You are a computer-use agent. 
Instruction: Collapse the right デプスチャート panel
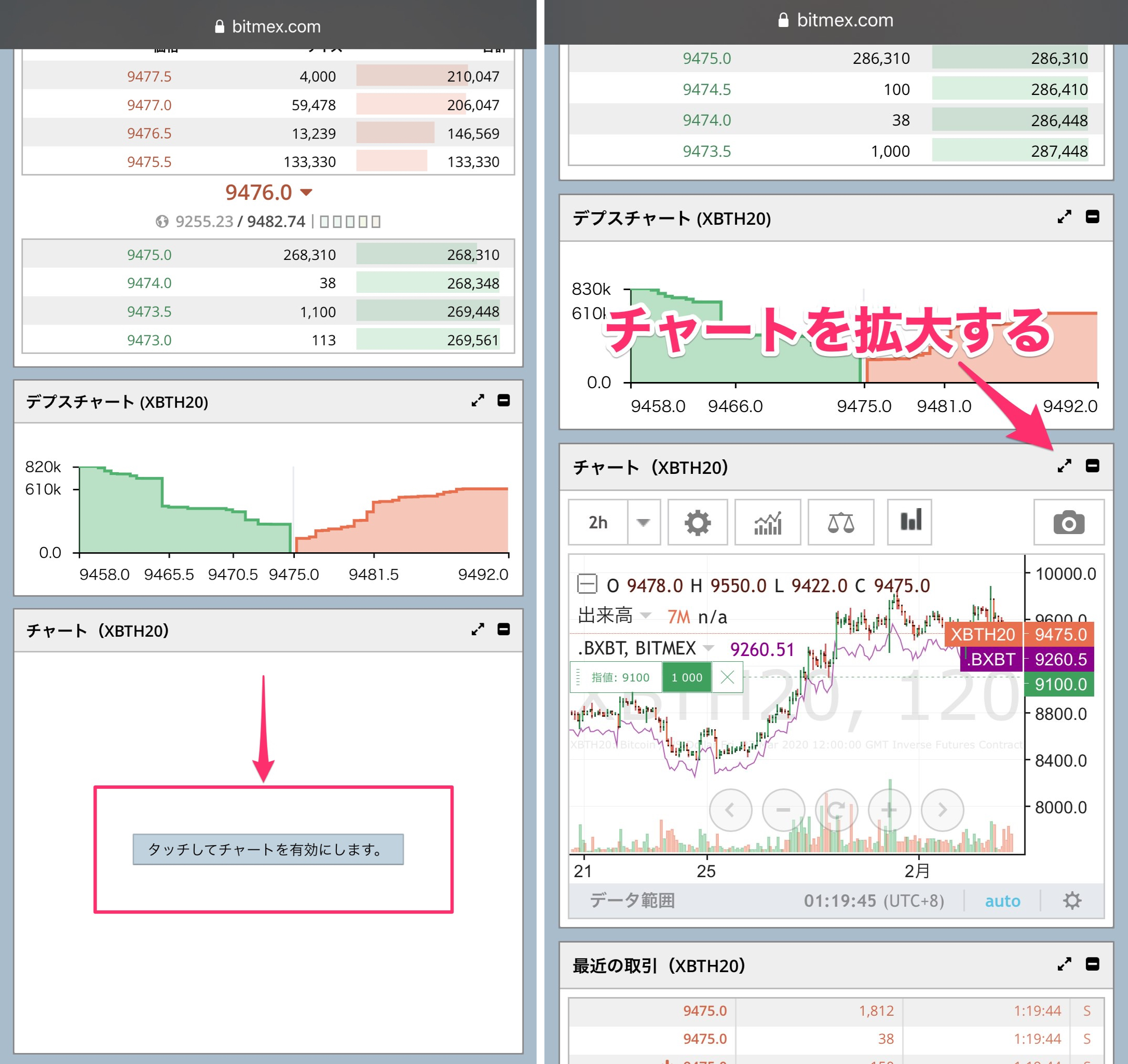point(1092,217)
